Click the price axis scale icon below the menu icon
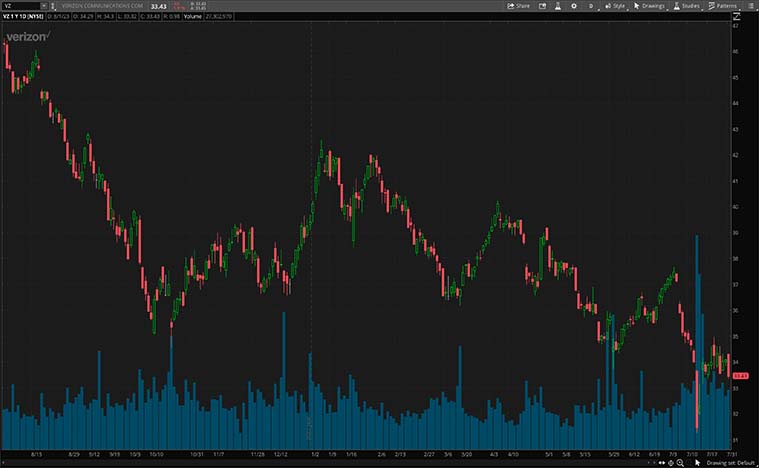 [737, 16]
